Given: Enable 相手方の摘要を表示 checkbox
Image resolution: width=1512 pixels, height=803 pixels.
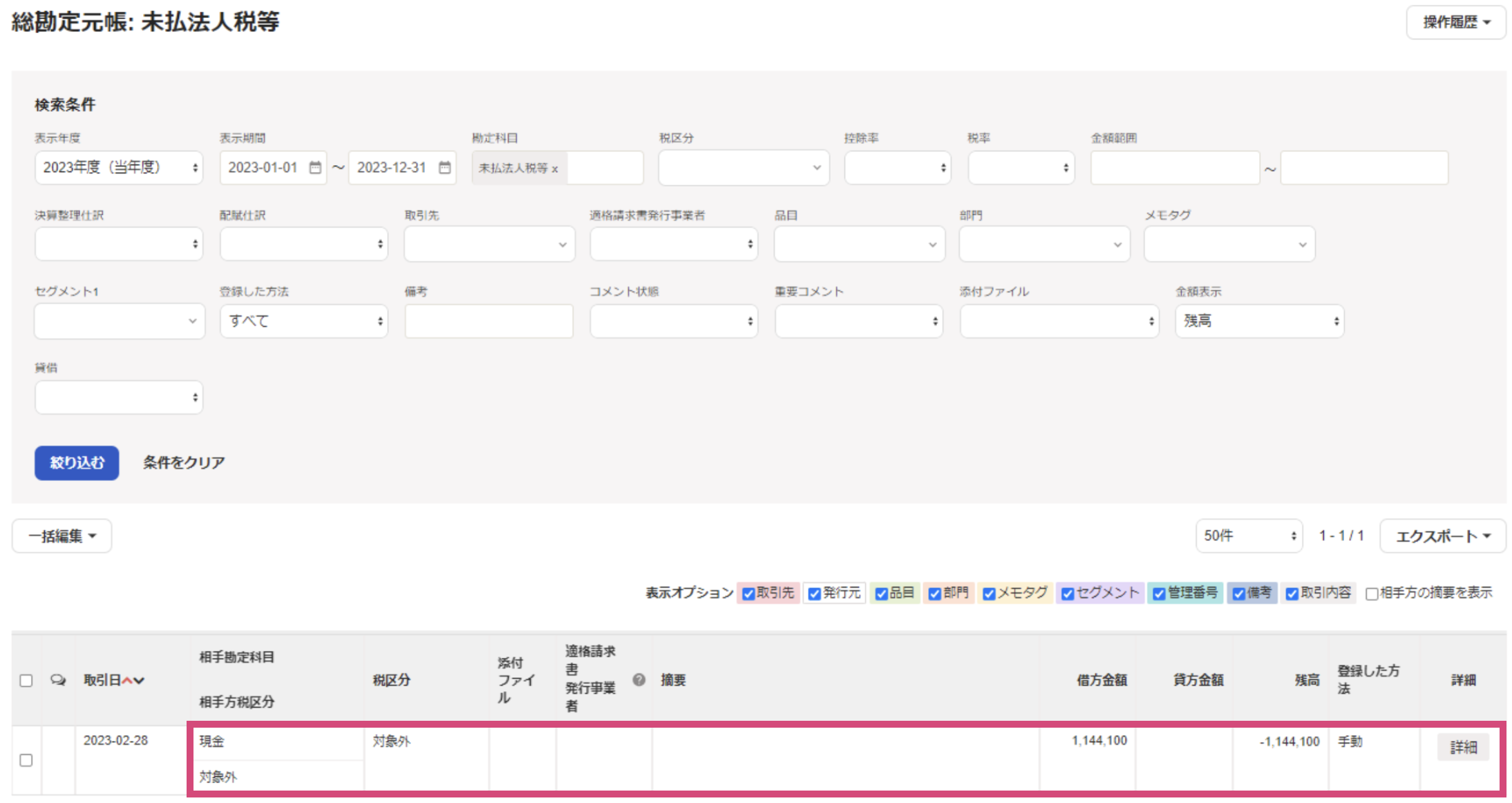Looking at the screenshot, I should click(x=1372, y=594).
